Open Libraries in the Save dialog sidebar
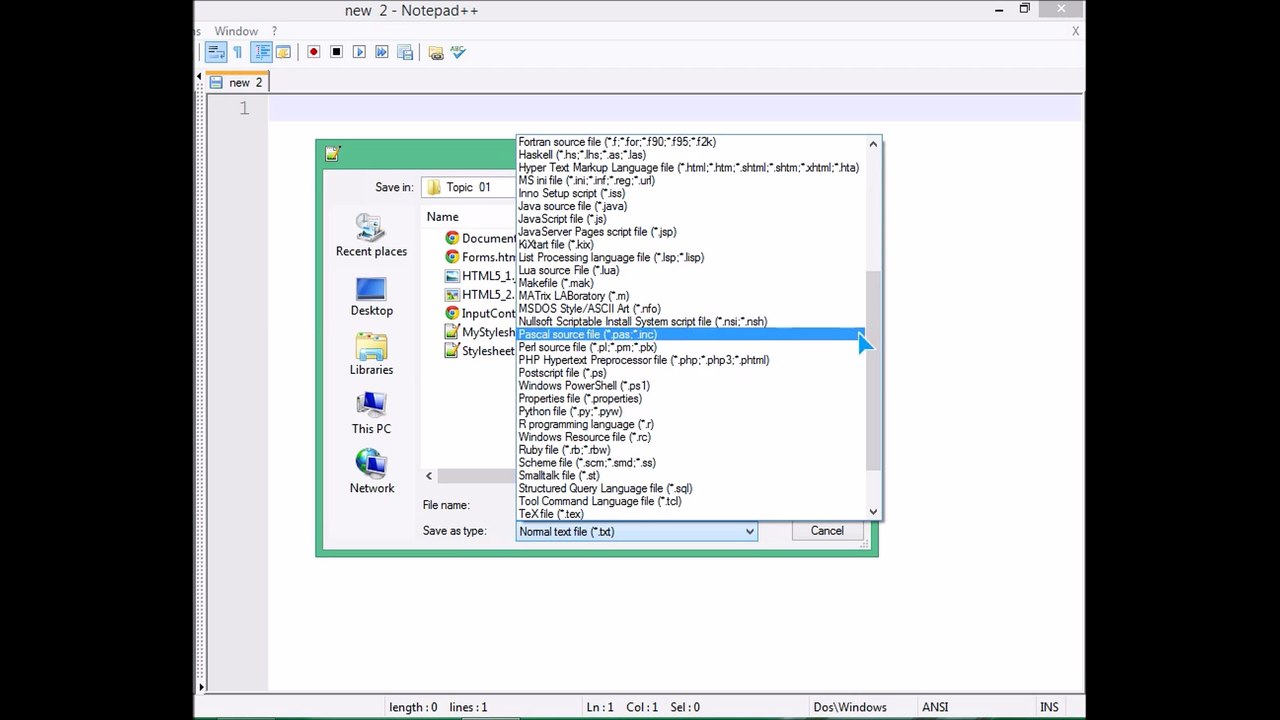Screen dimensions: 1280x720 click(x=371, y=355)
